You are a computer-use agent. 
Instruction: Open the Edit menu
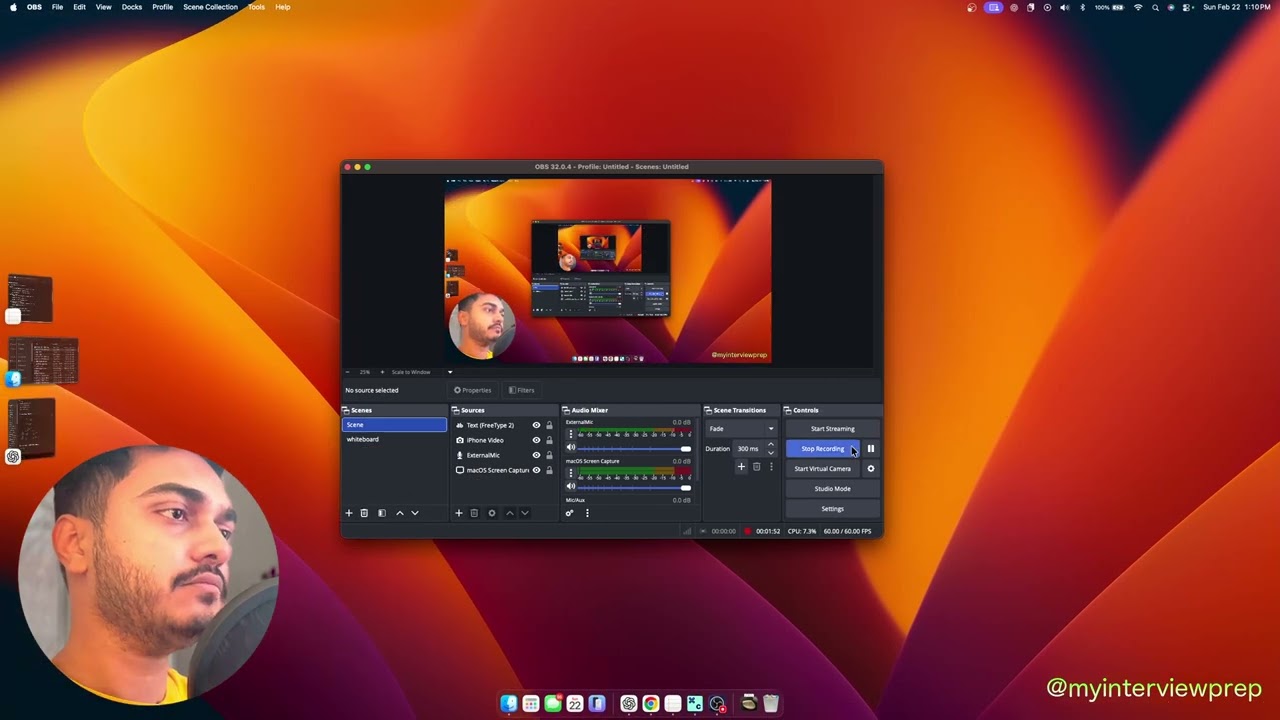pyautogui.click(x=79, y=7)
